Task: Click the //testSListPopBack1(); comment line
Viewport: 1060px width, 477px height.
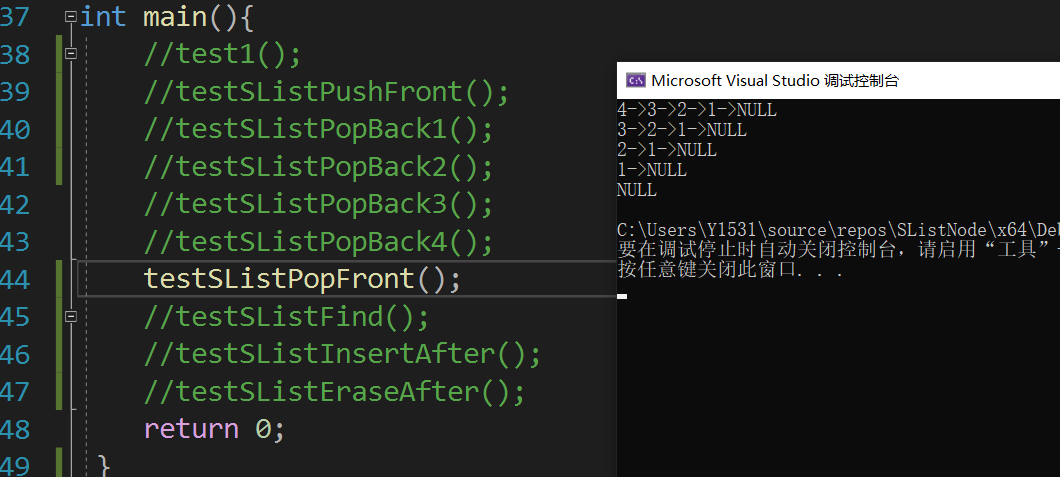Action: click(318, 129)
